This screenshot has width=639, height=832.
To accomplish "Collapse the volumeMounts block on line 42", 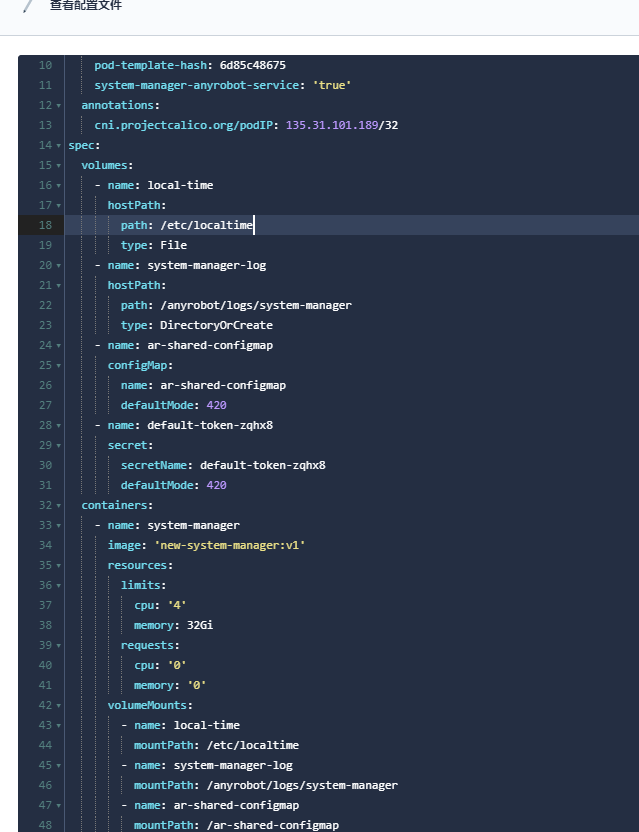I will pos(59,705).
